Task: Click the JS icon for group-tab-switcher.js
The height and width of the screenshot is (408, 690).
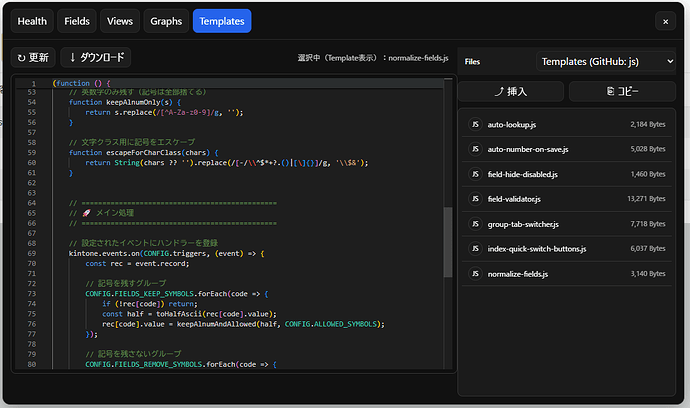Action: [476, 224]
